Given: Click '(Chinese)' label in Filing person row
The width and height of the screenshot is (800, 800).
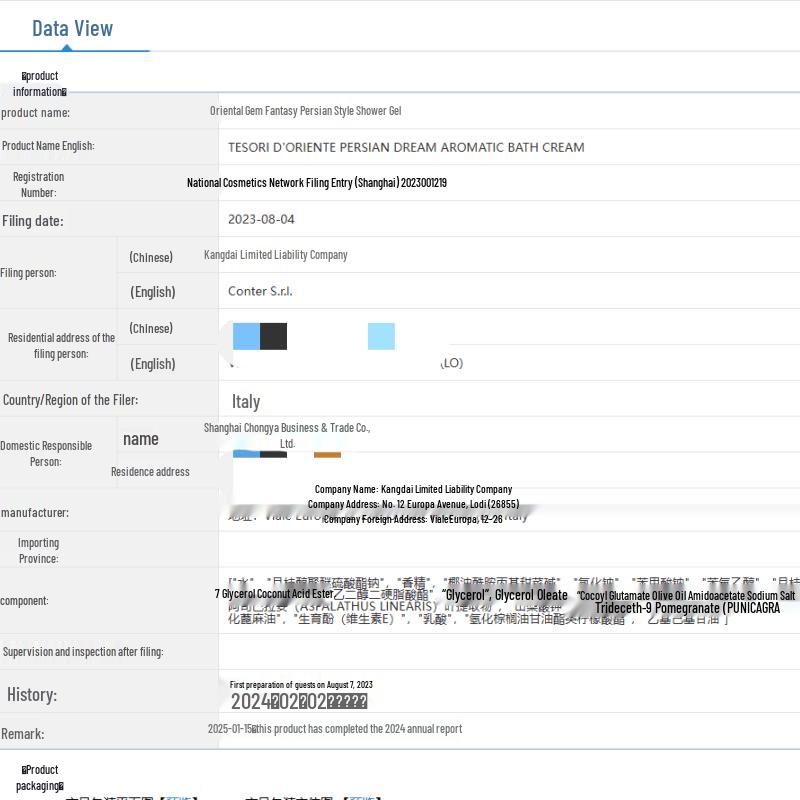Looking at the screenshot, I should click(x=151, y=257).
